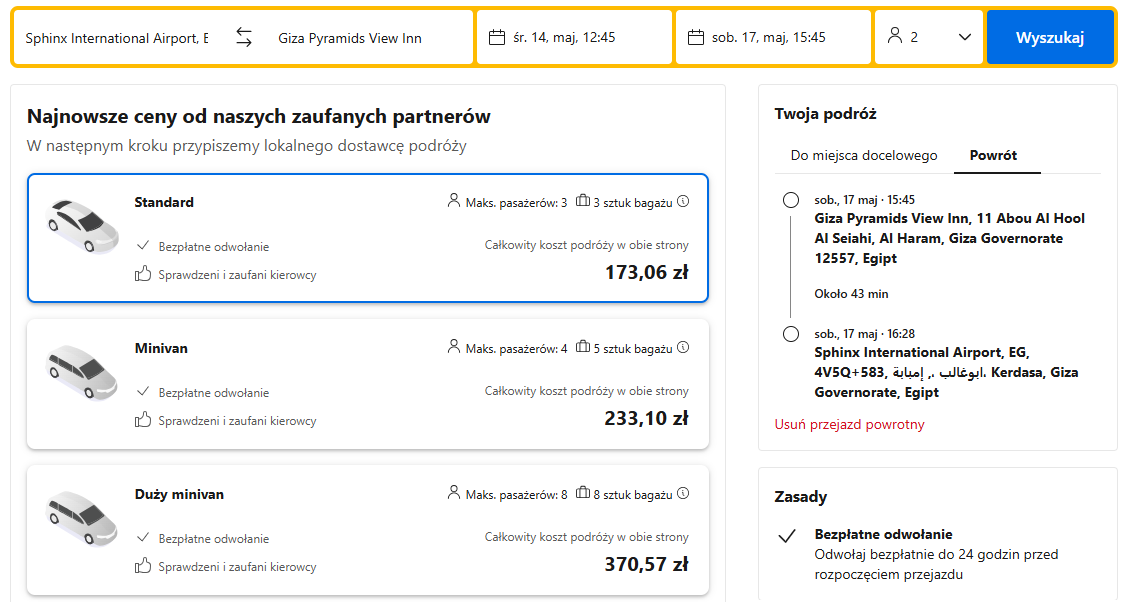Click the 370,57 zł price
Screen dimensions: 1122x602
[646, 565]
